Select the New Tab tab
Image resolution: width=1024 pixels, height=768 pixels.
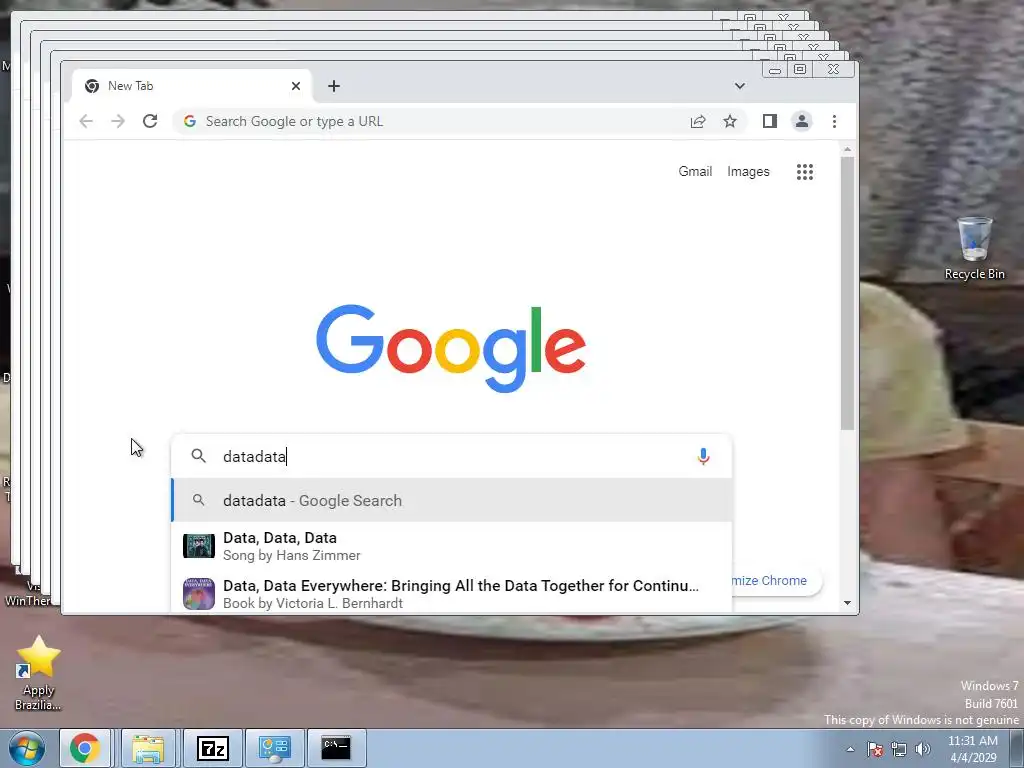[x=192, y=86]
